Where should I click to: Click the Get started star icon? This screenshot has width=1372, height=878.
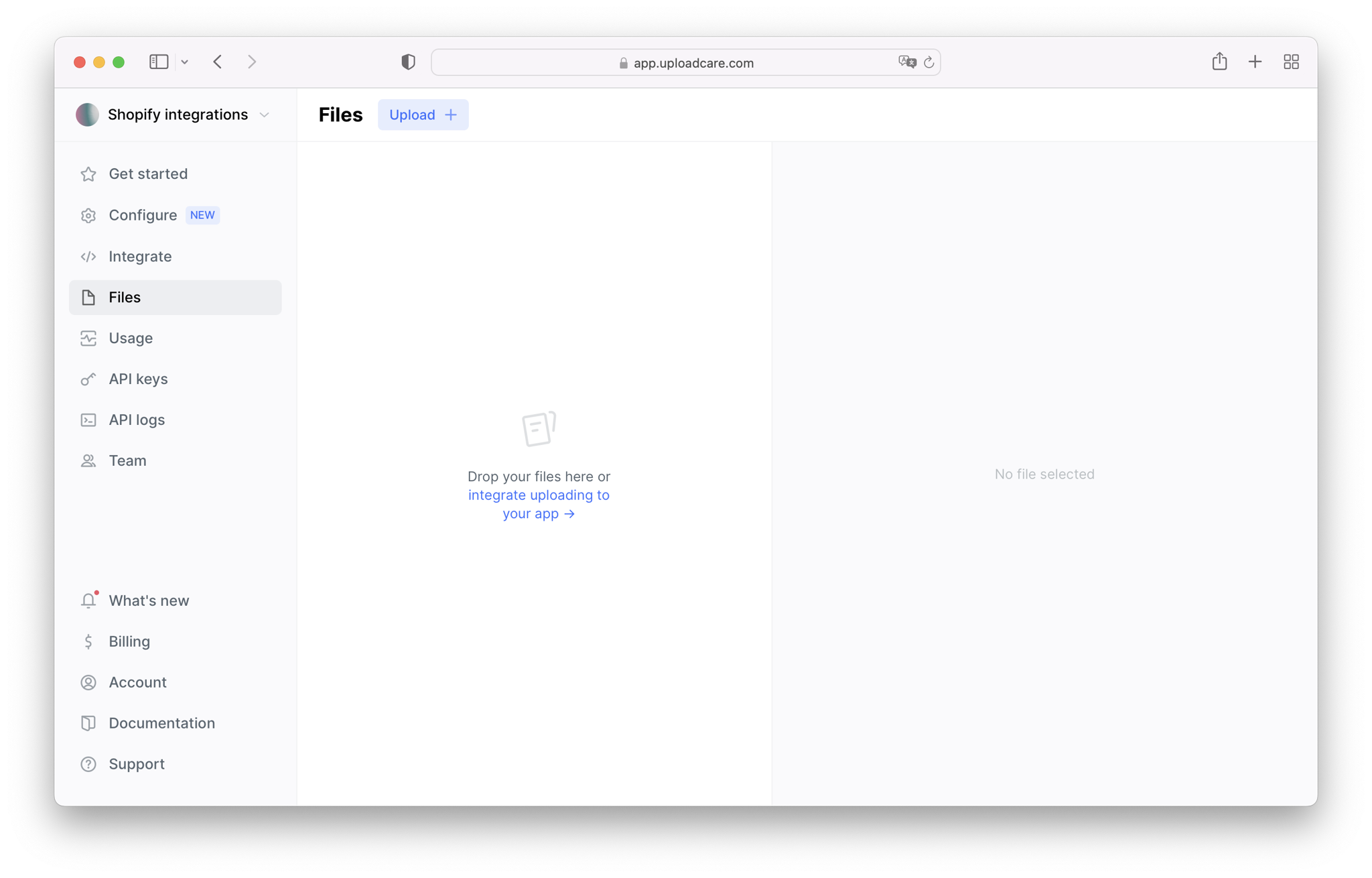(88, 174)
